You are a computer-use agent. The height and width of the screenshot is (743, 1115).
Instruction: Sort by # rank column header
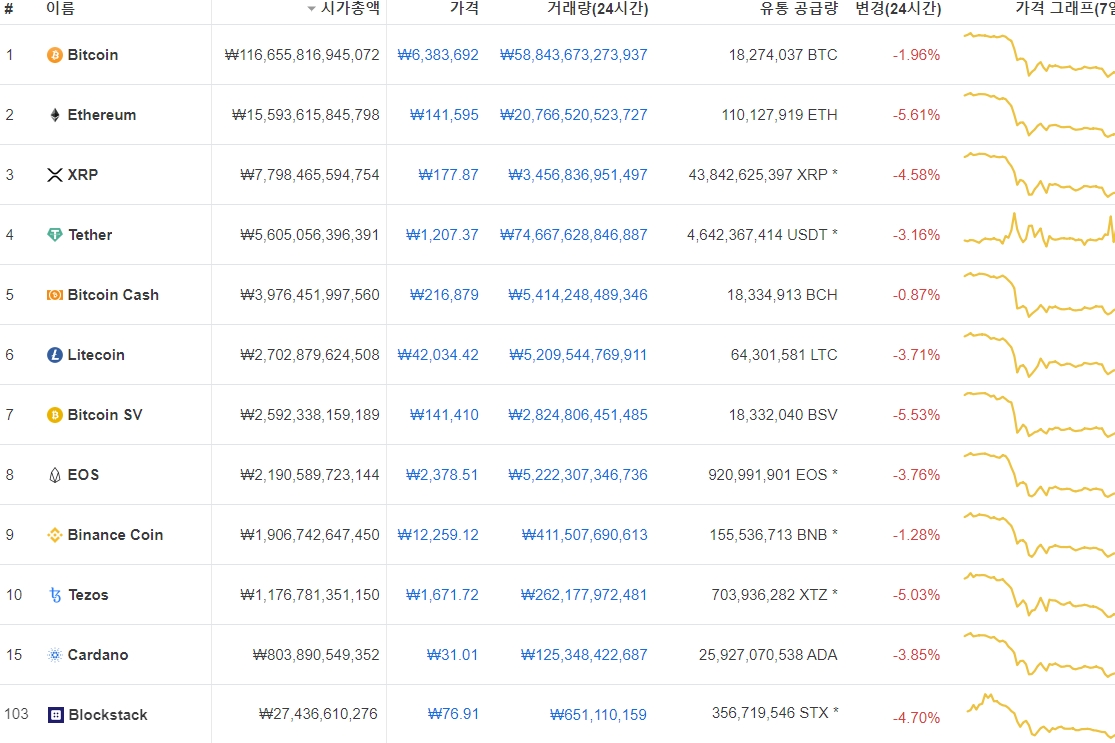tap(9, 8)
